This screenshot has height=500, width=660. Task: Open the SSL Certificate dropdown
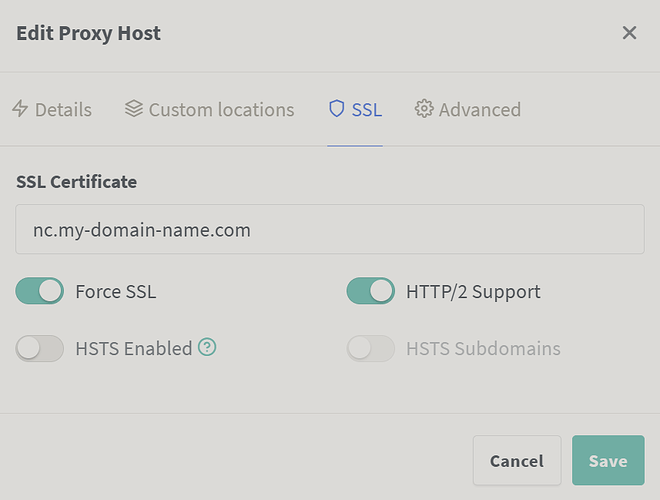click(330, 230)
